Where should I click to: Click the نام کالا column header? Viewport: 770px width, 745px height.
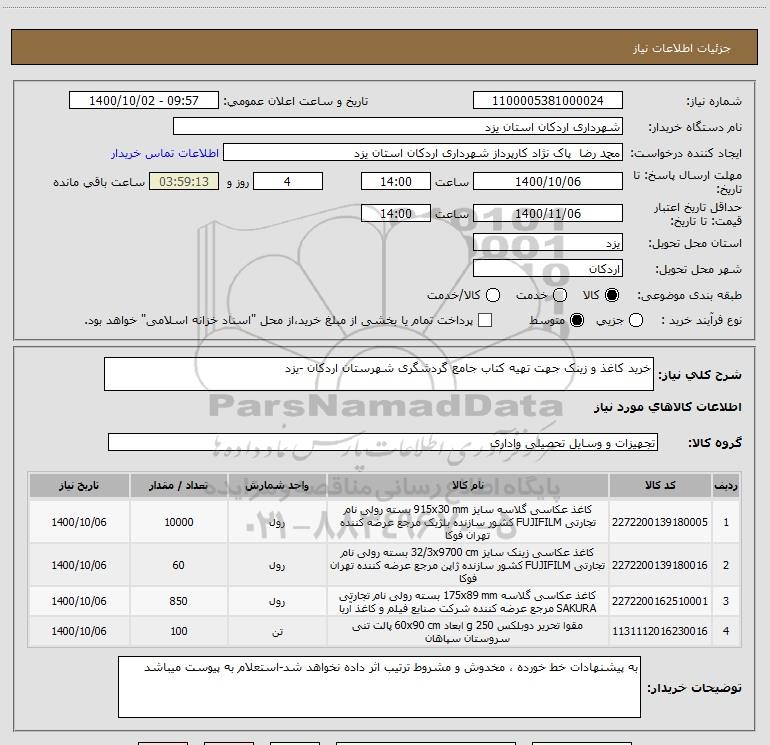(x=468, y=485)
